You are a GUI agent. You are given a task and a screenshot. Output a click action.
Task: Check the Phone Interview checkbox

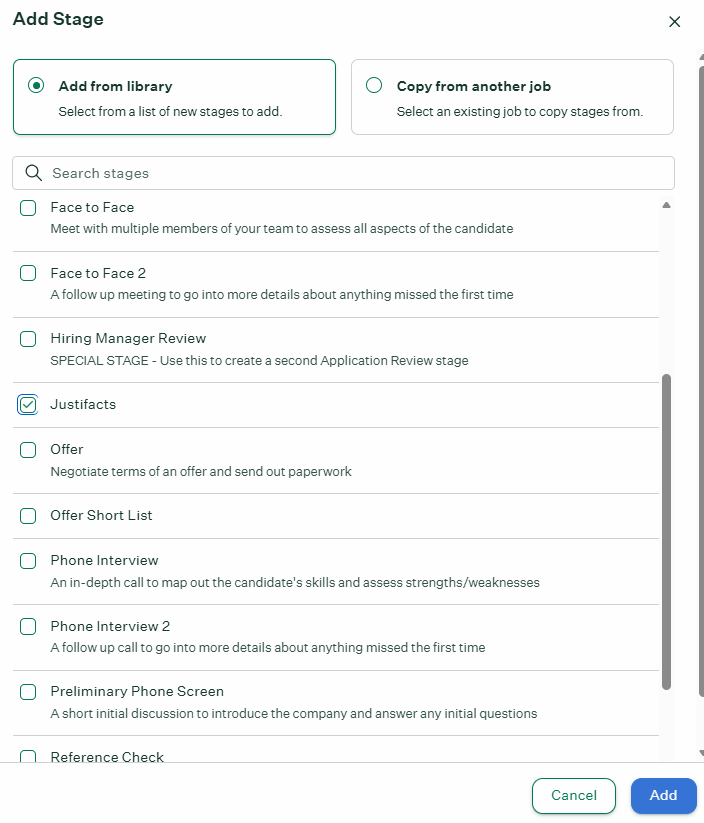click(28, 561)
